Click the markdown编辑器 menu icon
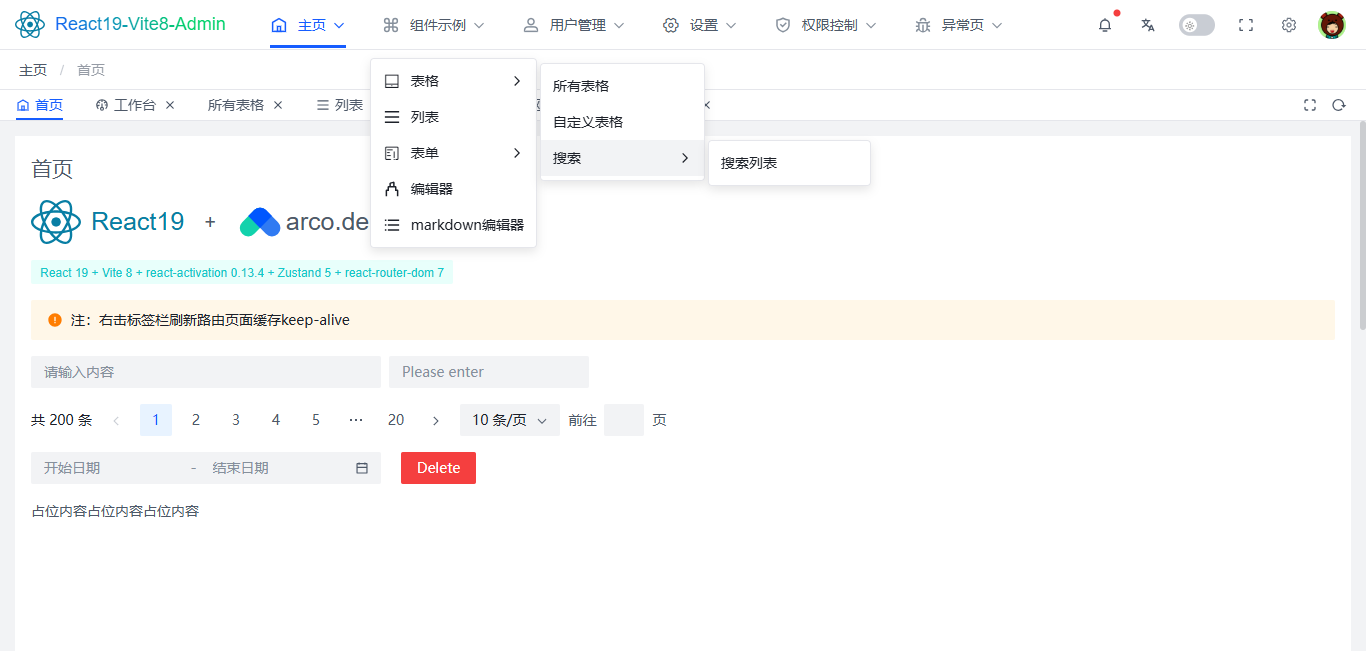Image resolution: width=1366 pixels, height=651 pixels. click(x=392, y=225)
